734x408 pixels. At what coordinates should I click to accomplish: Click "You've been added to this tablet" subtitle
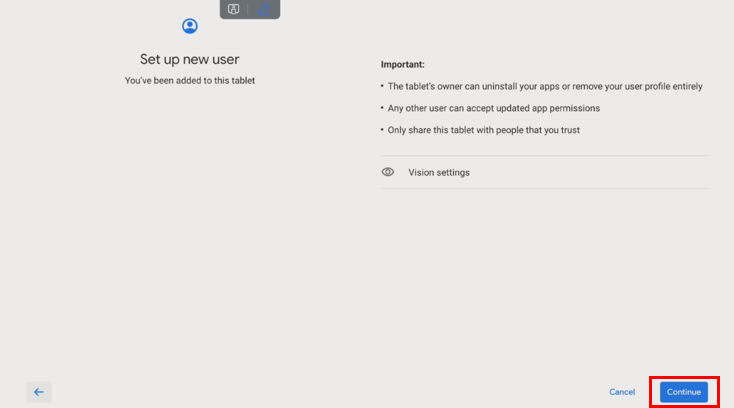click(x=190, y=80)
